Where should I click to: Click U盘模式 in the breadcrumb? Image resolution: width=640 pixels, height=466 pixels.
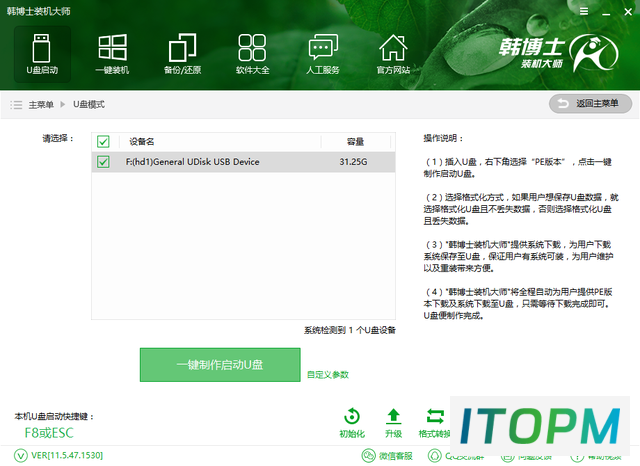pyautogui.click(x=89, y=104)
